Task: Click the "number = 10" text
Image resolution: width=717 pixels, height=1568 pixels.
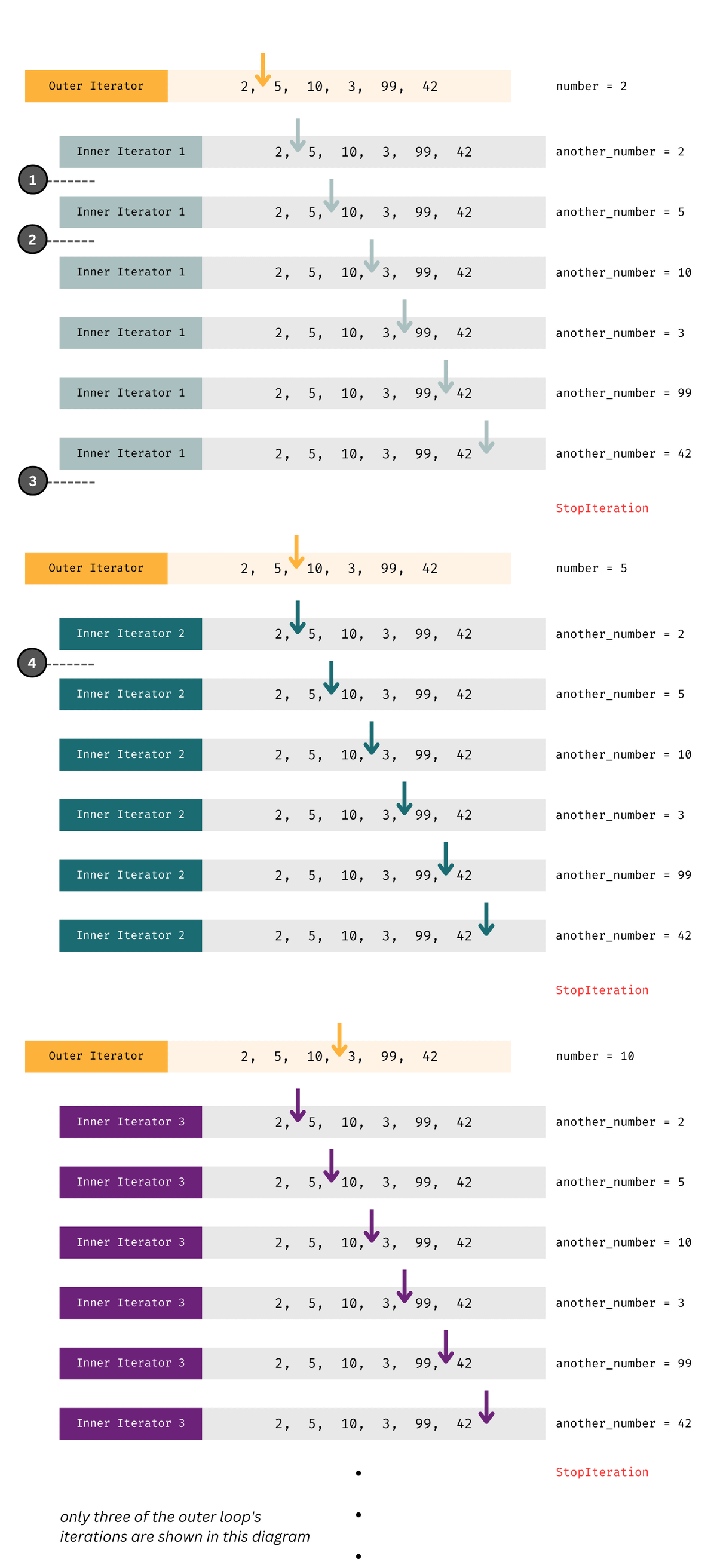Action: (x=595, y=1056)
